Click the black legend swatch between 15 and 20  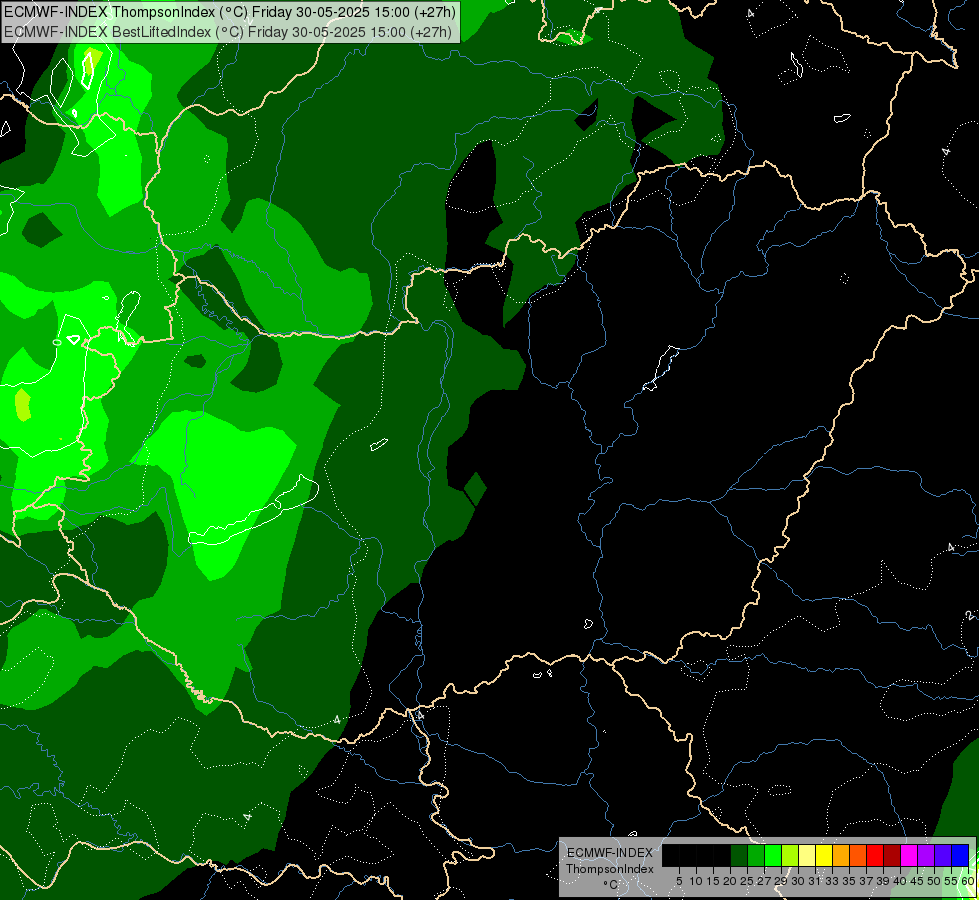722,855
